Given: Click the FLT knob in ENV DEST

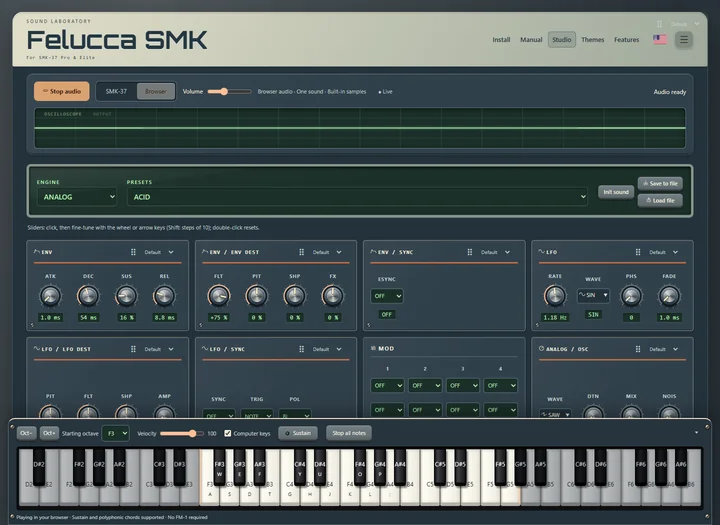Looking at the screenshot, I should (219, 296).
